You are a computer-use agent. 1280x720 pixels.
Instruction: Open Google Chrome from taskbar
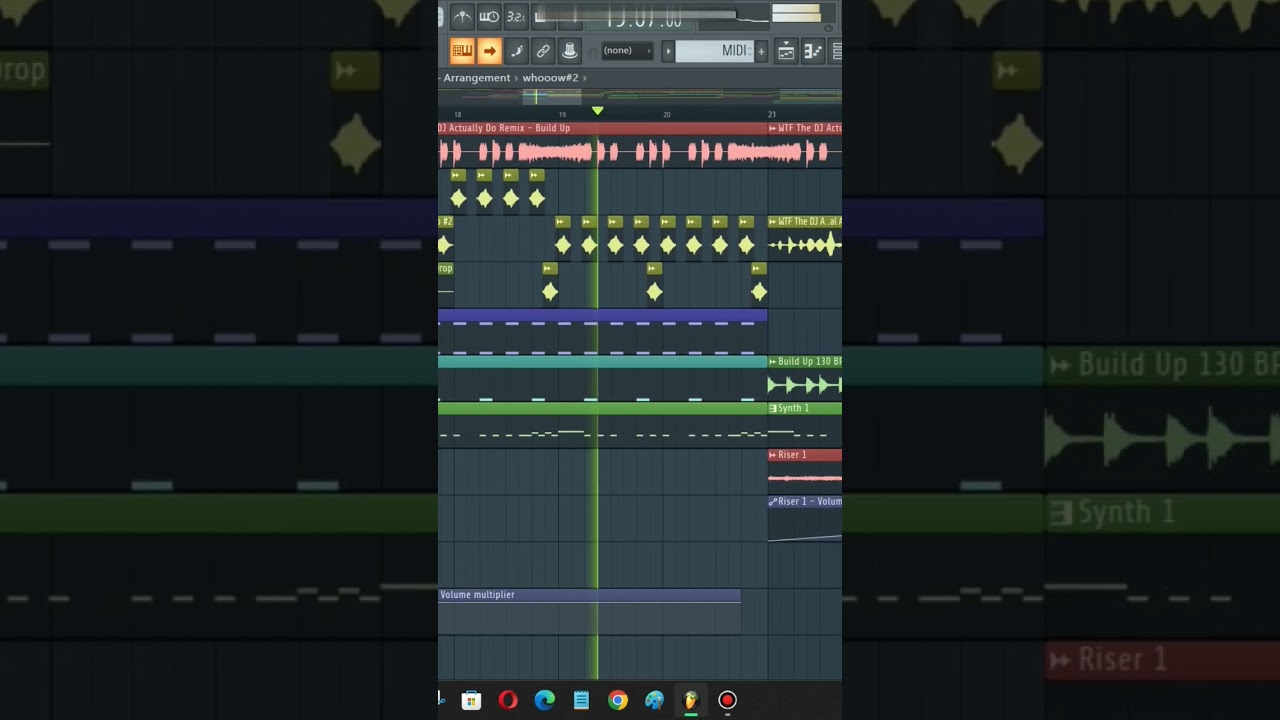pos(618,700)
